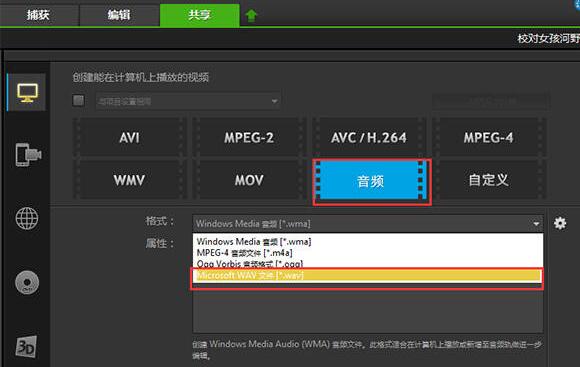Click the WMA format description text
Screen dimensions: 580x367
(367, 350)
